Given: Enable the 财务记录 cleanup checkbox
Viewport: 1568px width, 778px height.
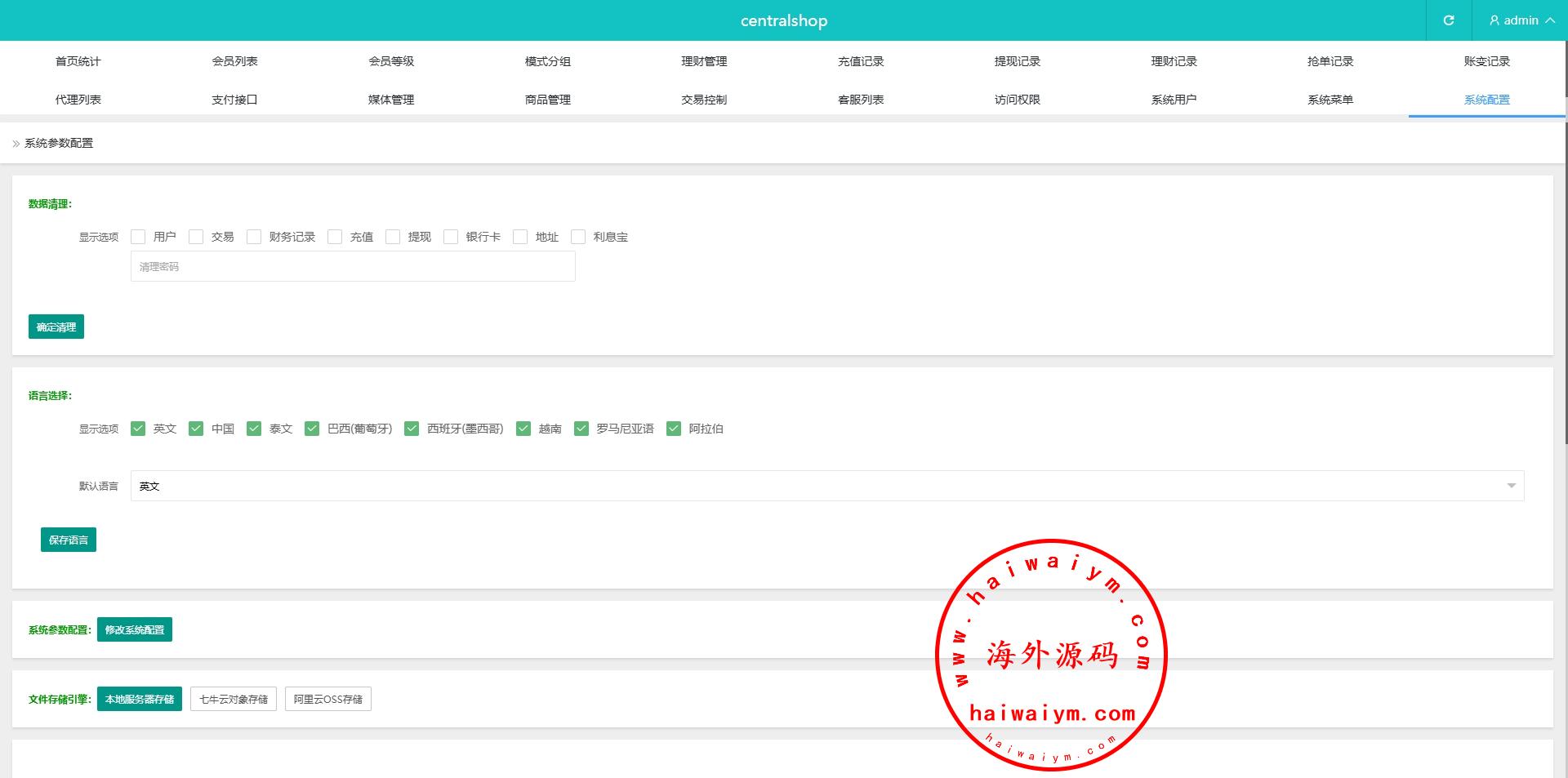Looking at the screenshot, I should click(254, 237).
